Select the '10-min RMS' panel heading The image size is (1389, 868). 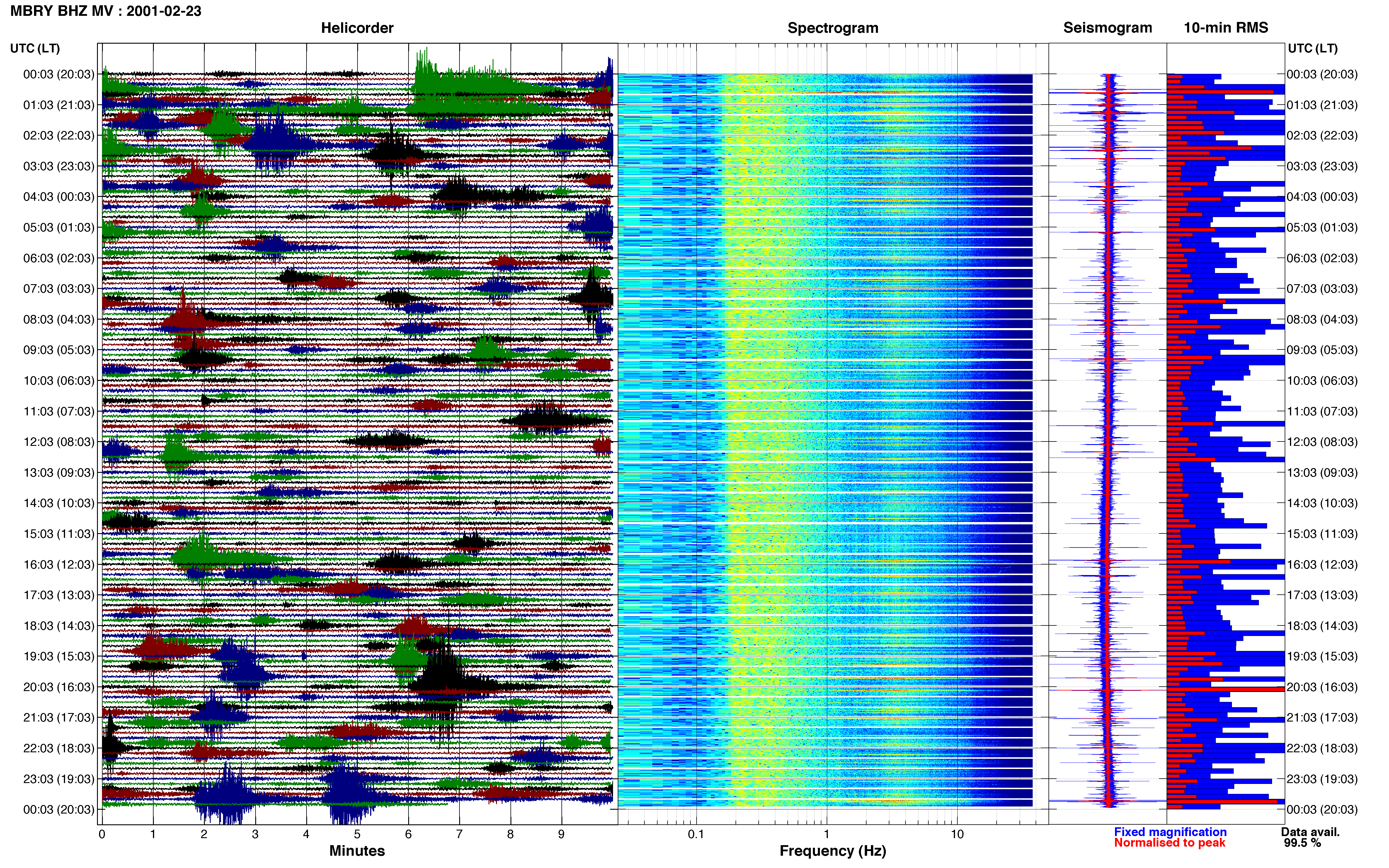(1226, 28)
